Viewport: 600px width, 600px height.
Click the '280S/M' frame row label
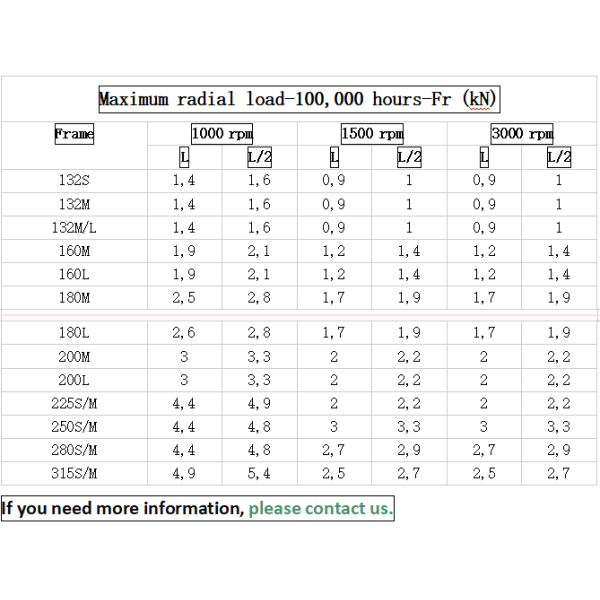[74, 450]
